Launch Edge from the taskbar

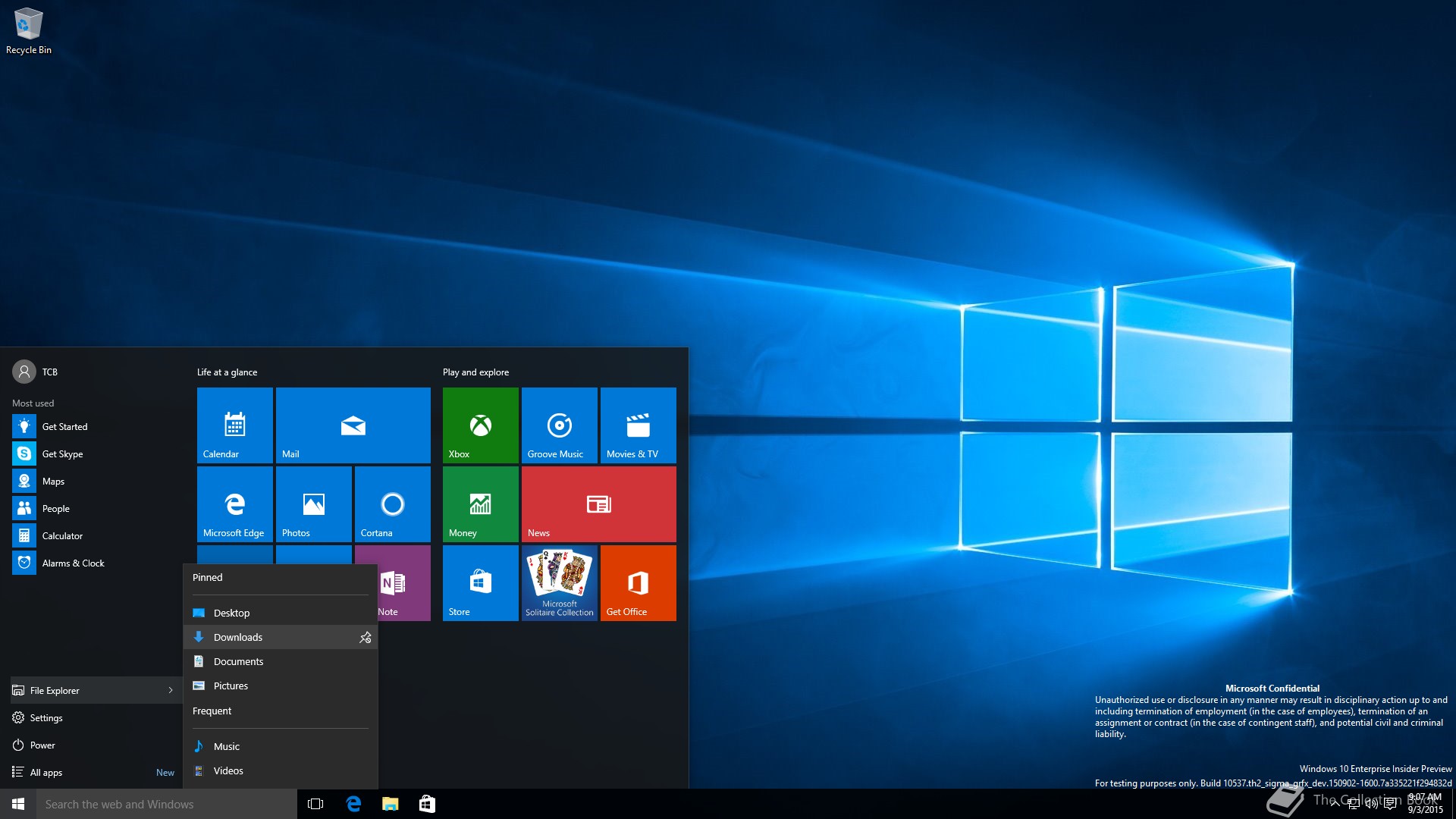click(x=353, y=804)
